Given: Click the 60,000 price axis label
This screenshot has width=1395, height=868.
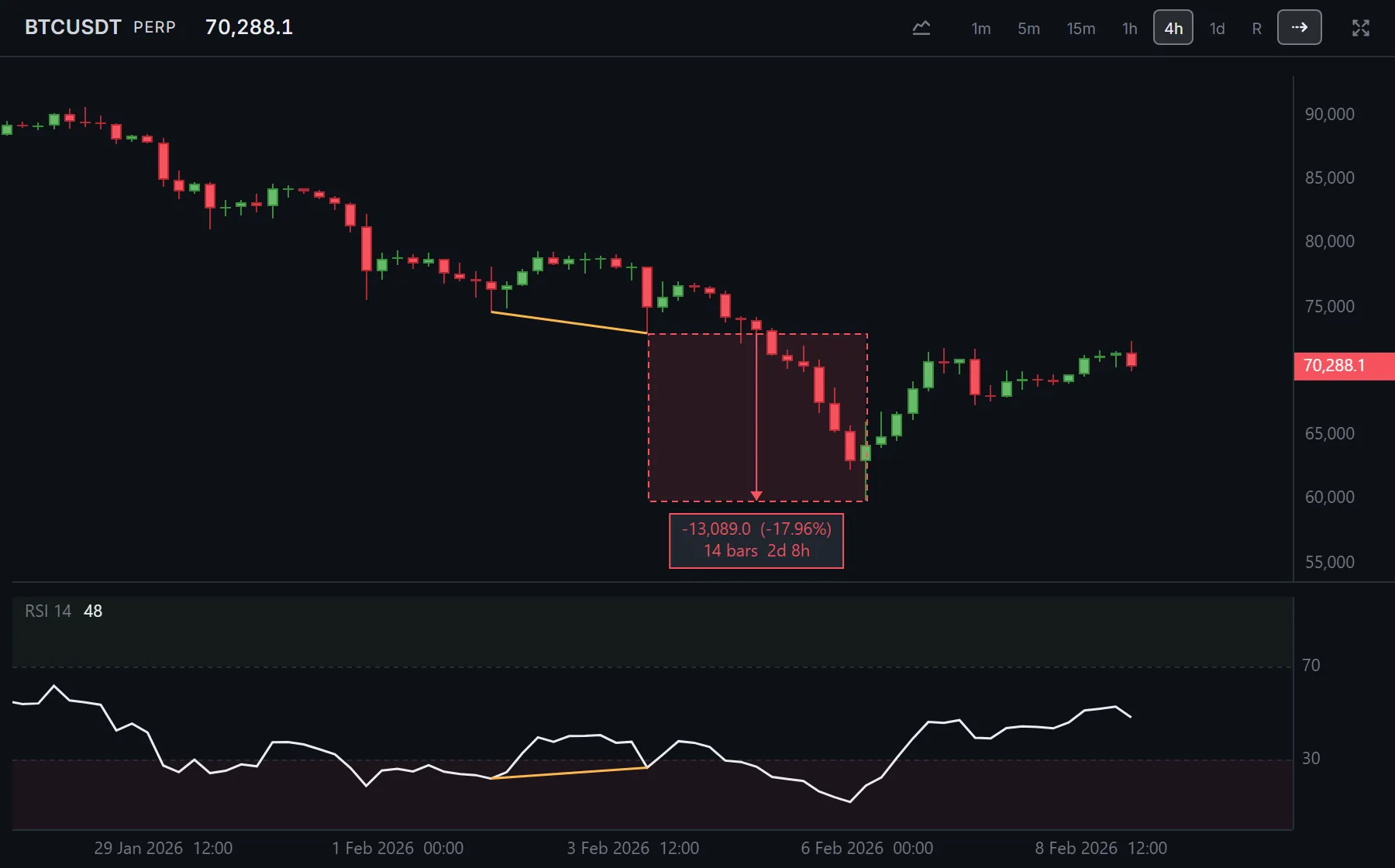Looking at the screenshot, I should click(1329, 497).
